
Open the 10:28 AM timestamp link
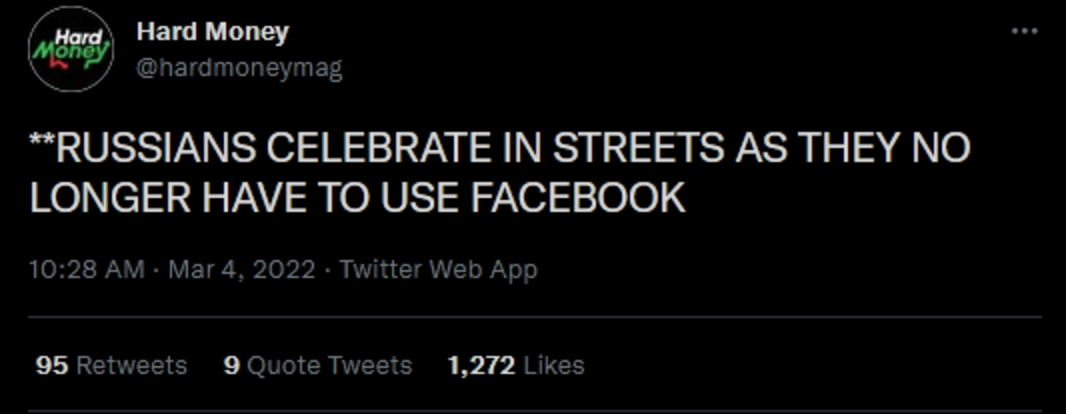[x=88, y=270]
